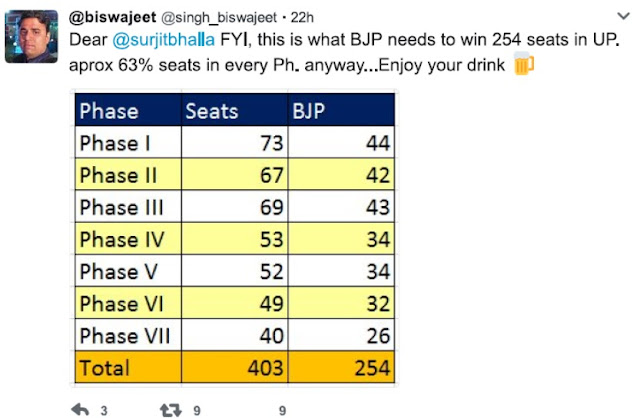Select the Phase IV row label
Viewport: 640px width, 418px height.
(x=122, y=239)
